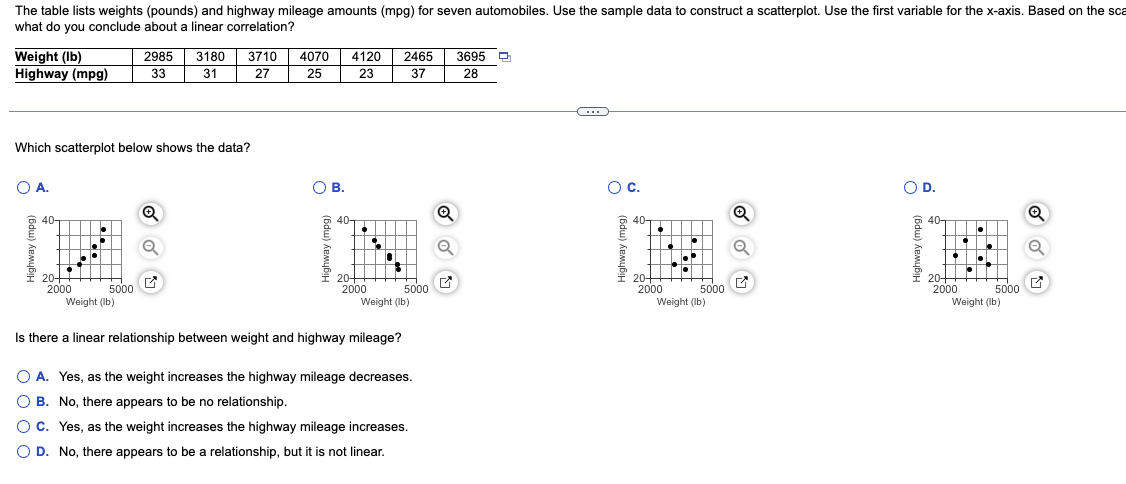Open scatterplot C in popup window
The image size is (1126, 484).
pyautogui.click(x=740, y=282)
